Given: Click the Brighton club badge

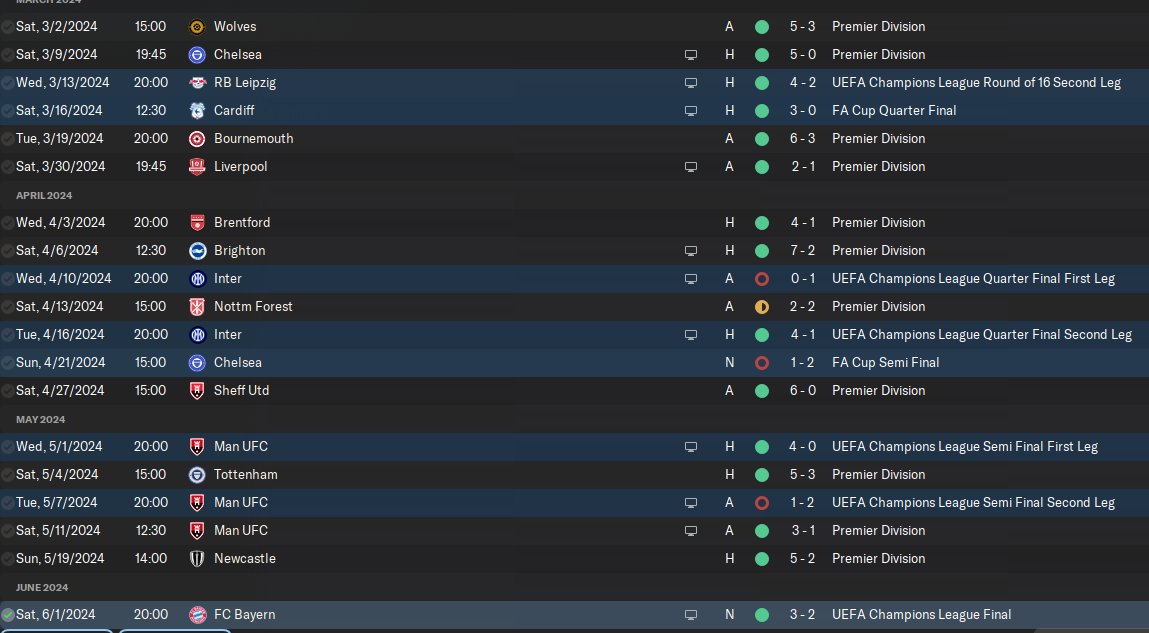Looking at the screenshot, I should pyautogui.click(x=197, y=251).
